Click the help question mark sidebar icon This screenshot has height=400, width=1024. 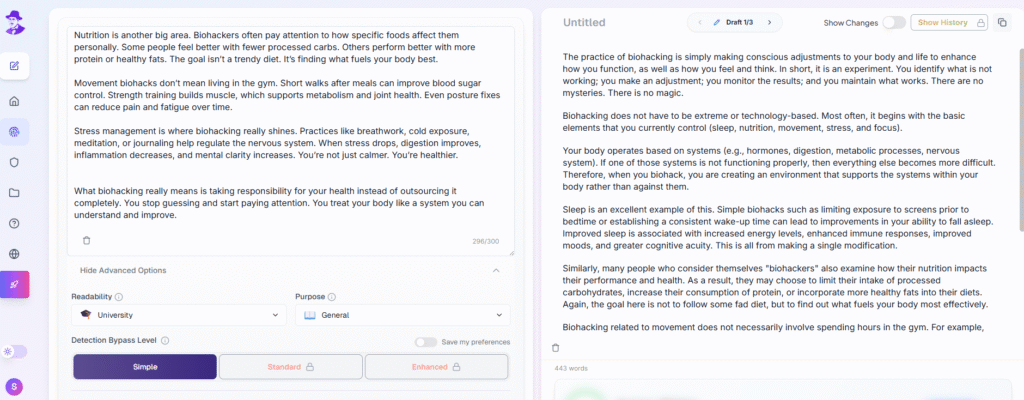(15, 224)
